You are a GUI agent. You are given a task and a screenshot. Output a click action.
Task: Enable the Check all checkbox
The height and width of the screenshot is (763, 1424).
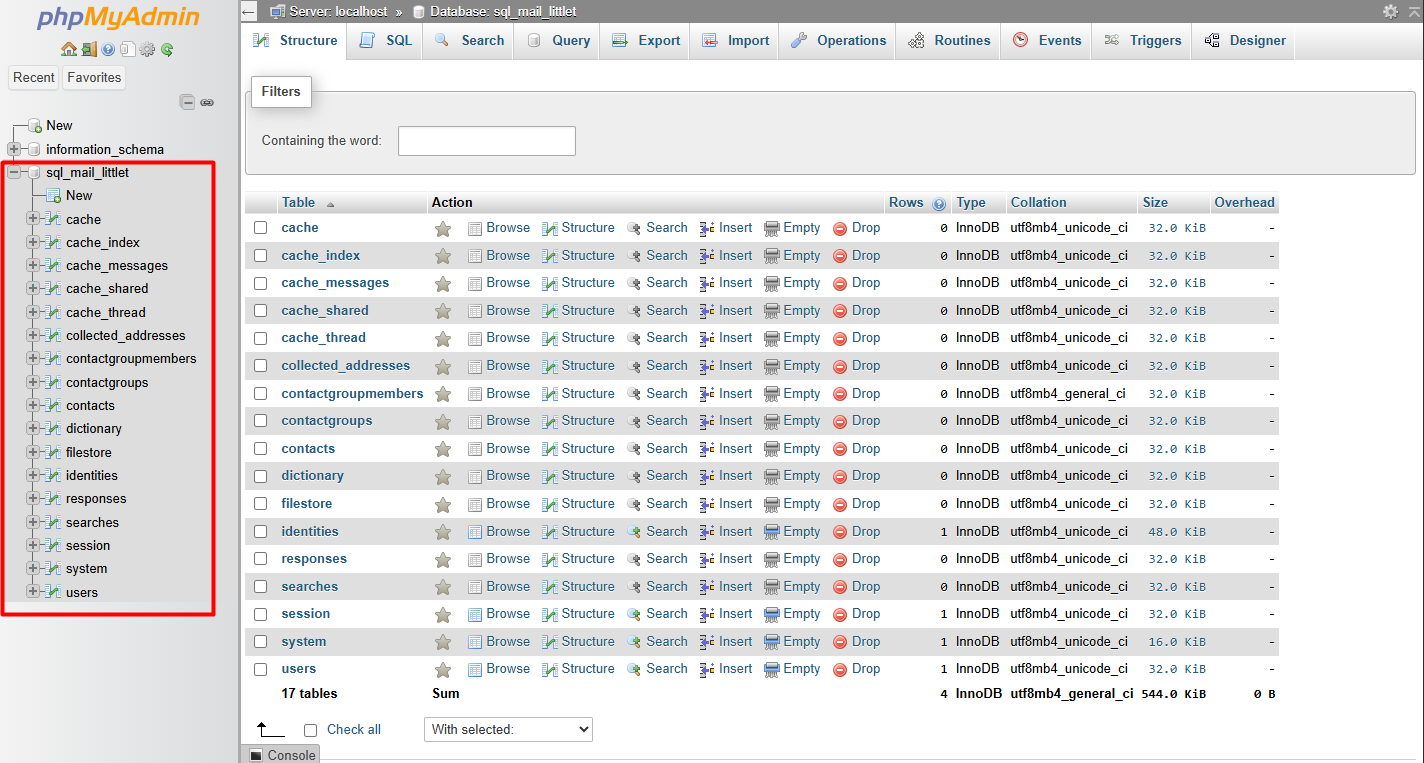click(x=310, y=729)
